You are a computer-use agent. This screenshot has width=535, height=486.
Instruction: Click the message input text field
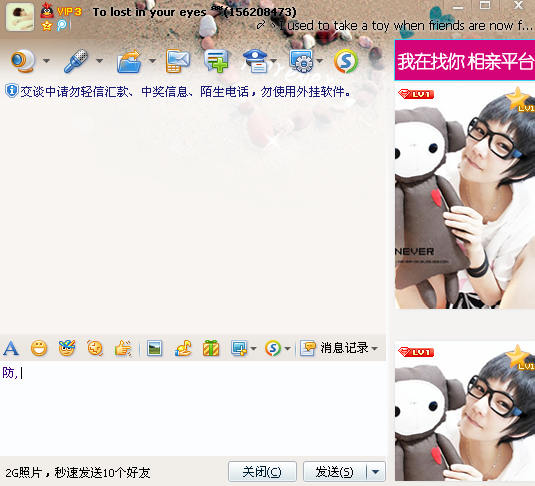pyautogui.click(x=193, y=408)
